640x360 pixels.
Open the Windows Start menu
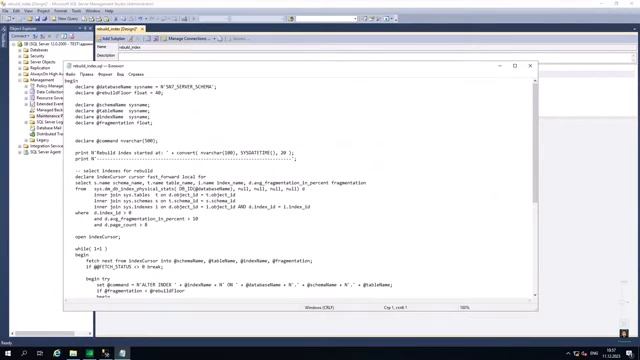[x=8, y=353]
